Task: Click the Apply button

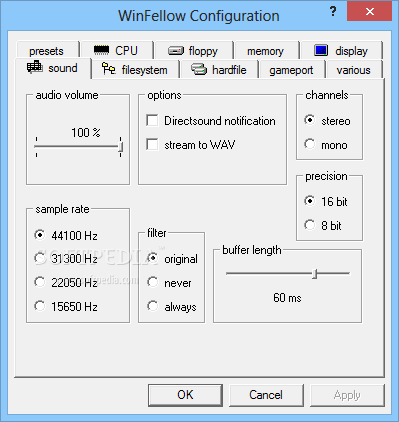Action: 347,395
